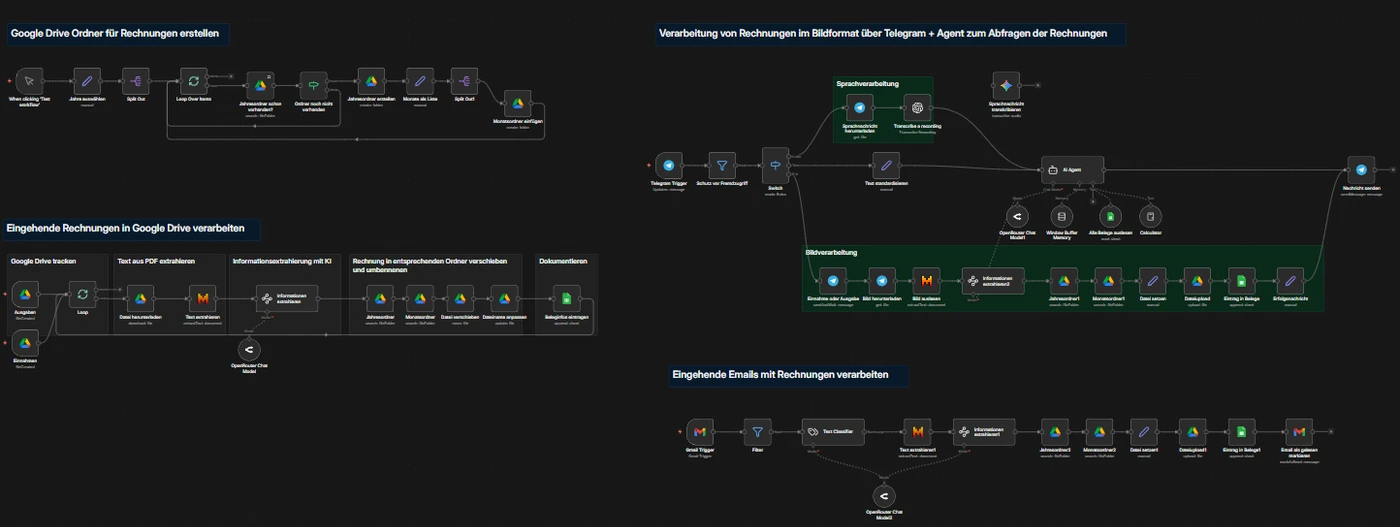Select the Text extrahieren1 node

click(917, 432)
